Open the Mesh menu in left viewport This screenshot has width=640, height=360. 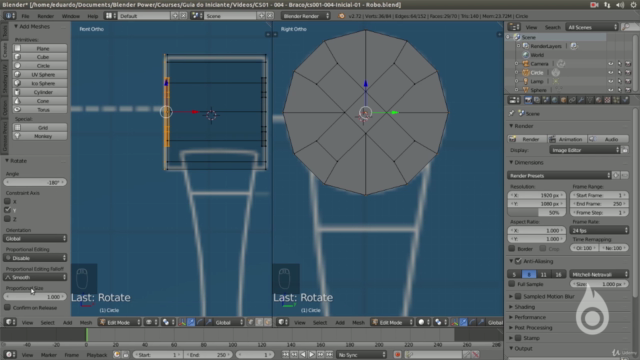tap(86, 322)
